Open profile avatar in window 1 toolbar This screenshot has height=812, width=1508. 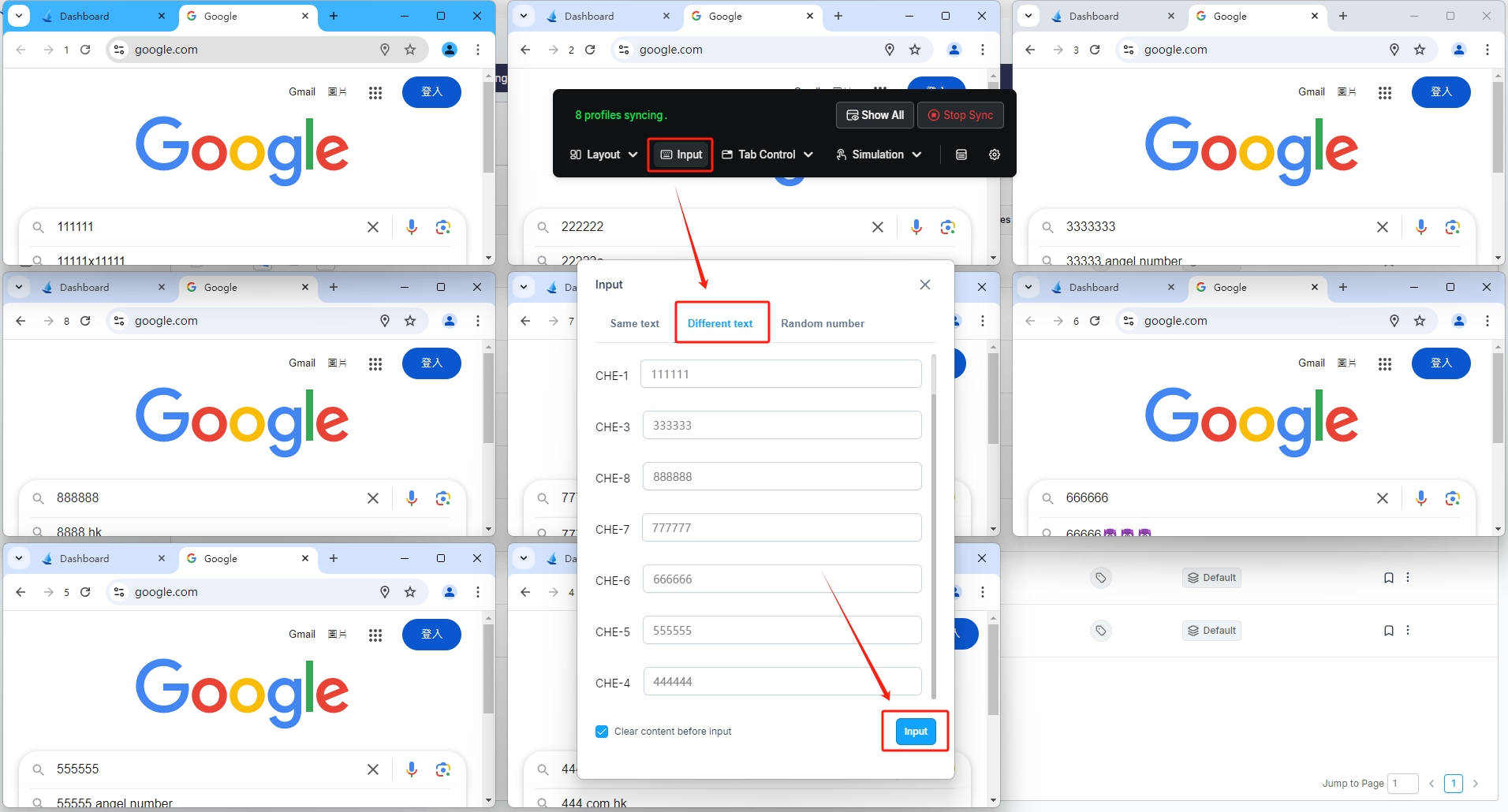click(450, 50)
